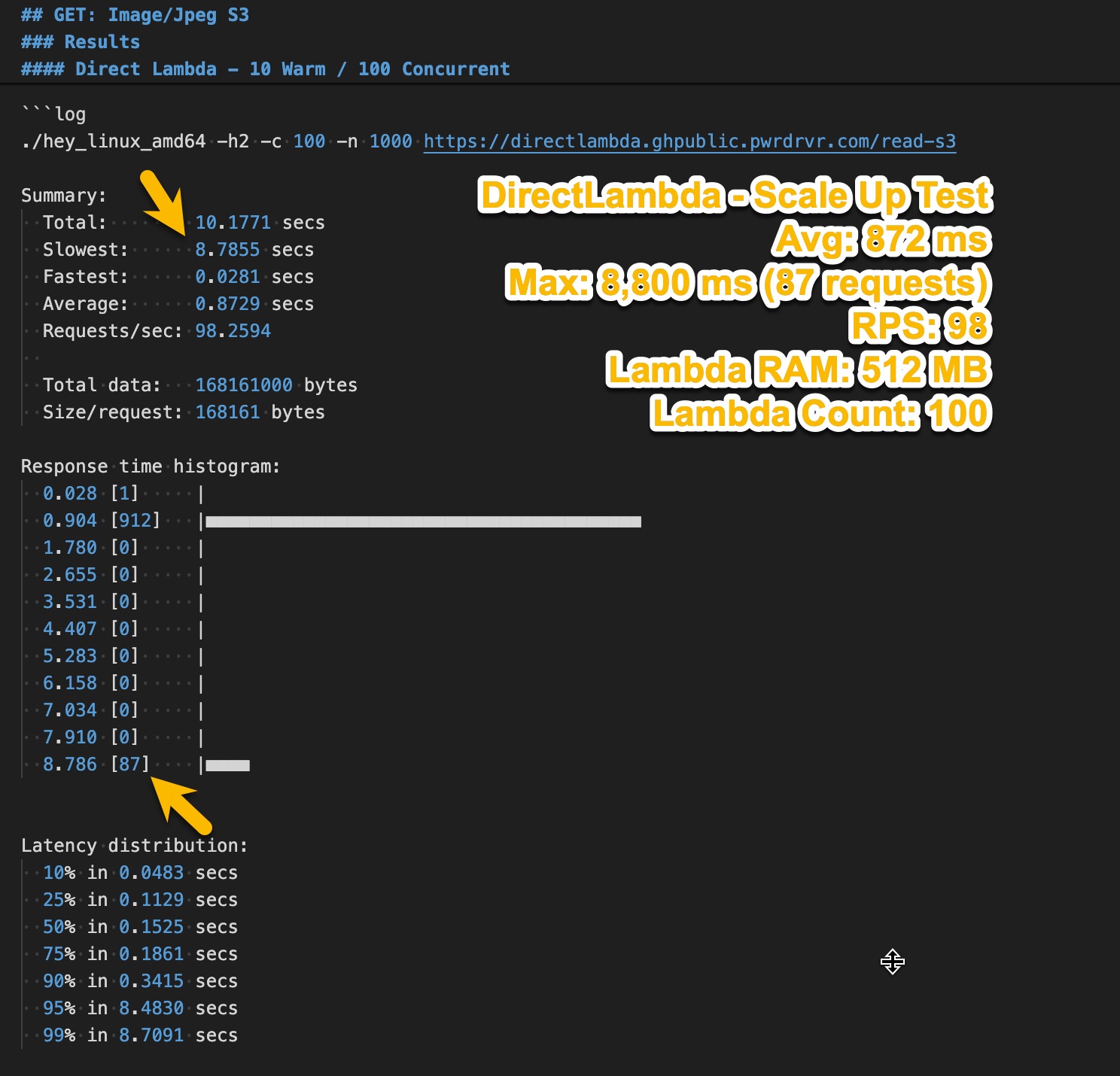Click the Average value '0.8729'

click(x=227, y=304)
